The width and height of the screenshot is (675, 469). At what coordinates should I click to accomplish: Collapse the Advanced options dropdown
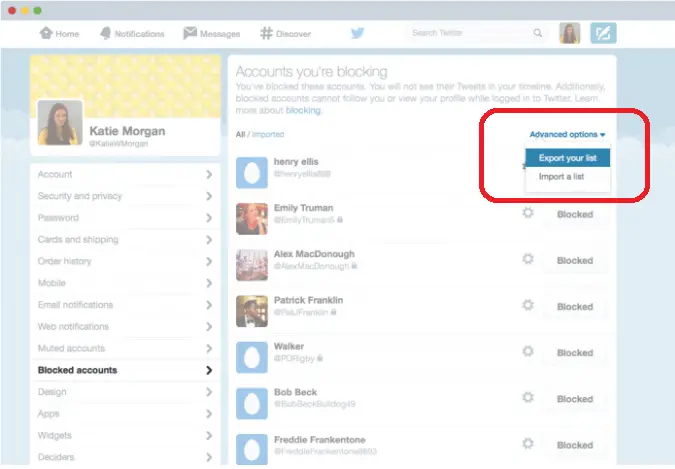(x=567, y=134)
